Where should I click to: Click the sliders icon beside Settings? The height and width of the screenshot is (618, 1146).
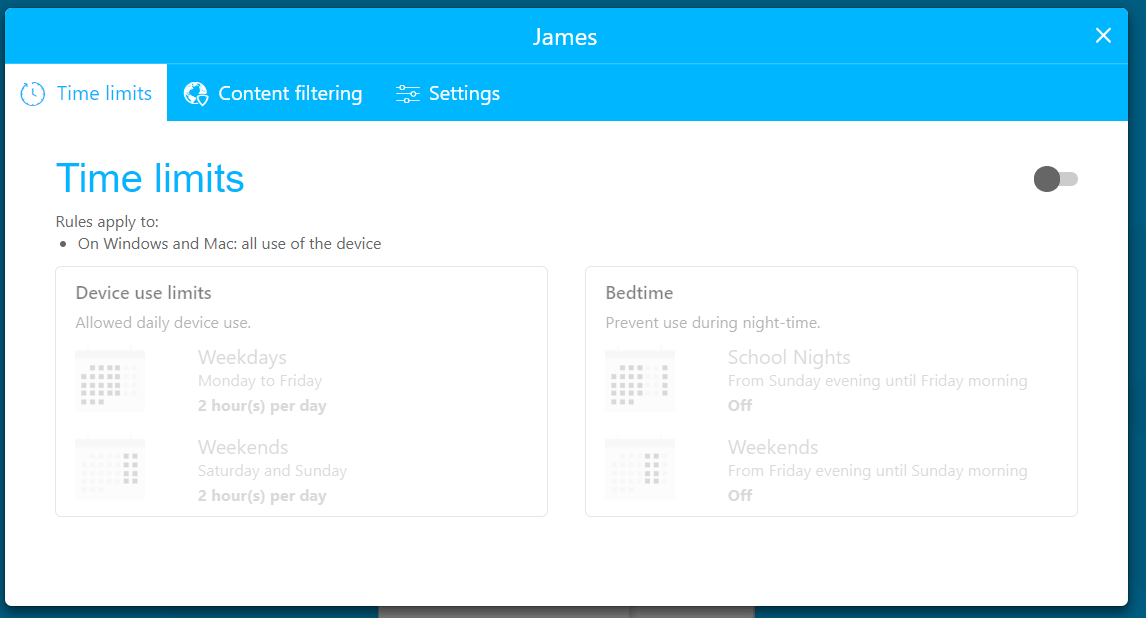[408, 94]
